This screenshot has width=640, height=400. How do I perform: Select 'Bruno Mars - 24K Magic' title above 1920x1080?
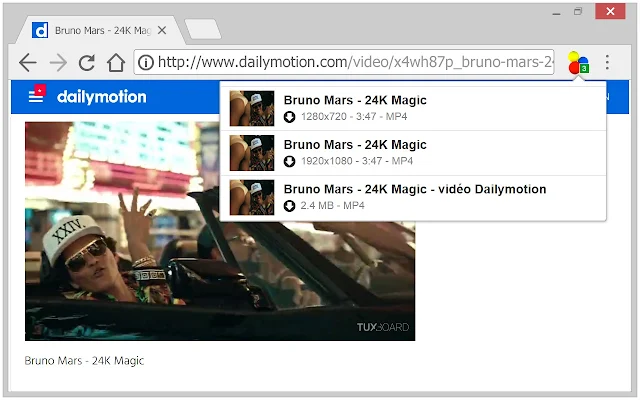coord(355,144)
